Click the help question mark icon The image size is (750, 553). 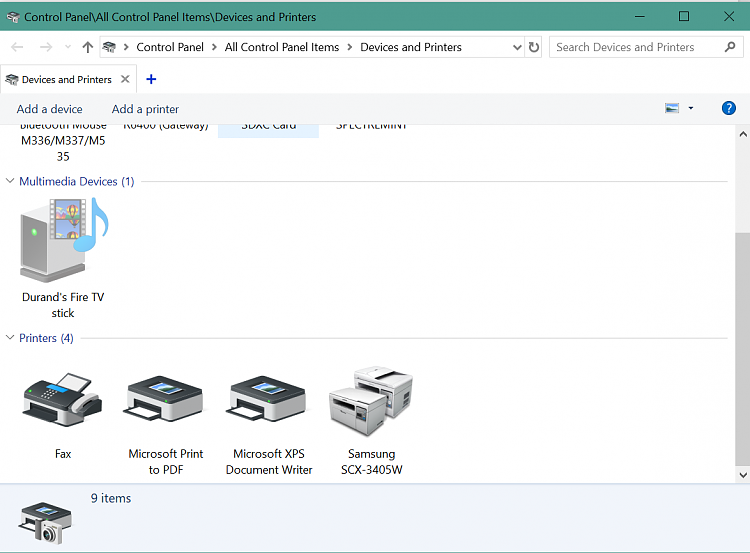coord(728,108)
